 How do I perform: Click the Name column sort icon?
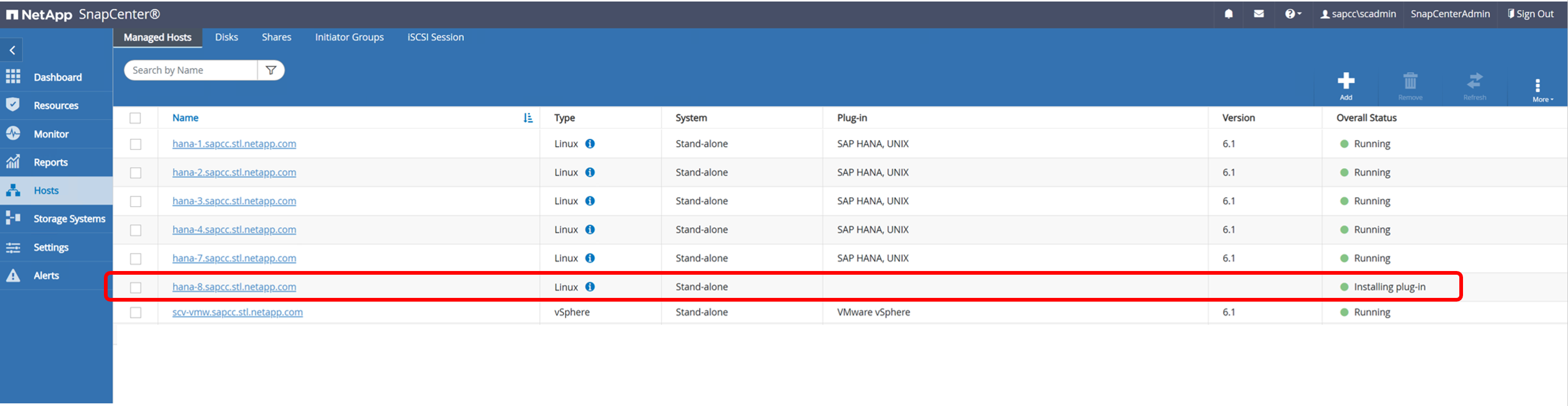click(x=528, y=118)
